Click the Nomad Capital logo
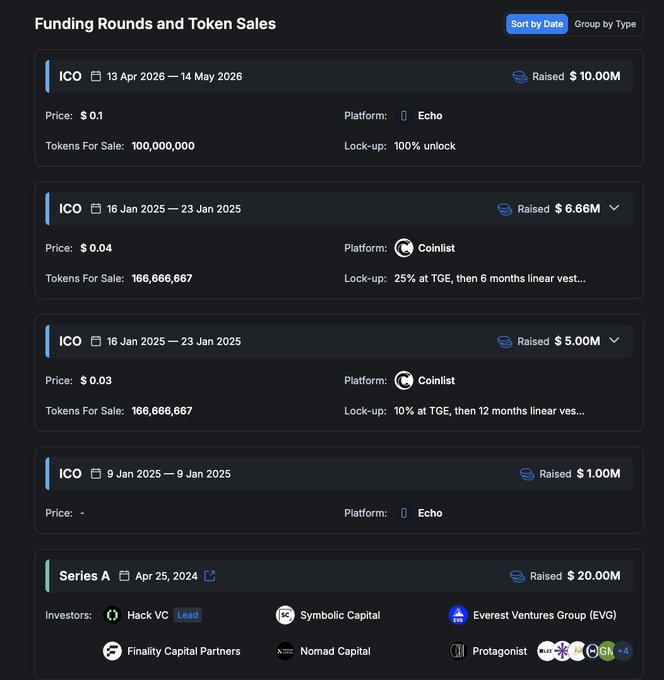Image resolution: width=664 pixels, height=680 pixels. (285, 651)
